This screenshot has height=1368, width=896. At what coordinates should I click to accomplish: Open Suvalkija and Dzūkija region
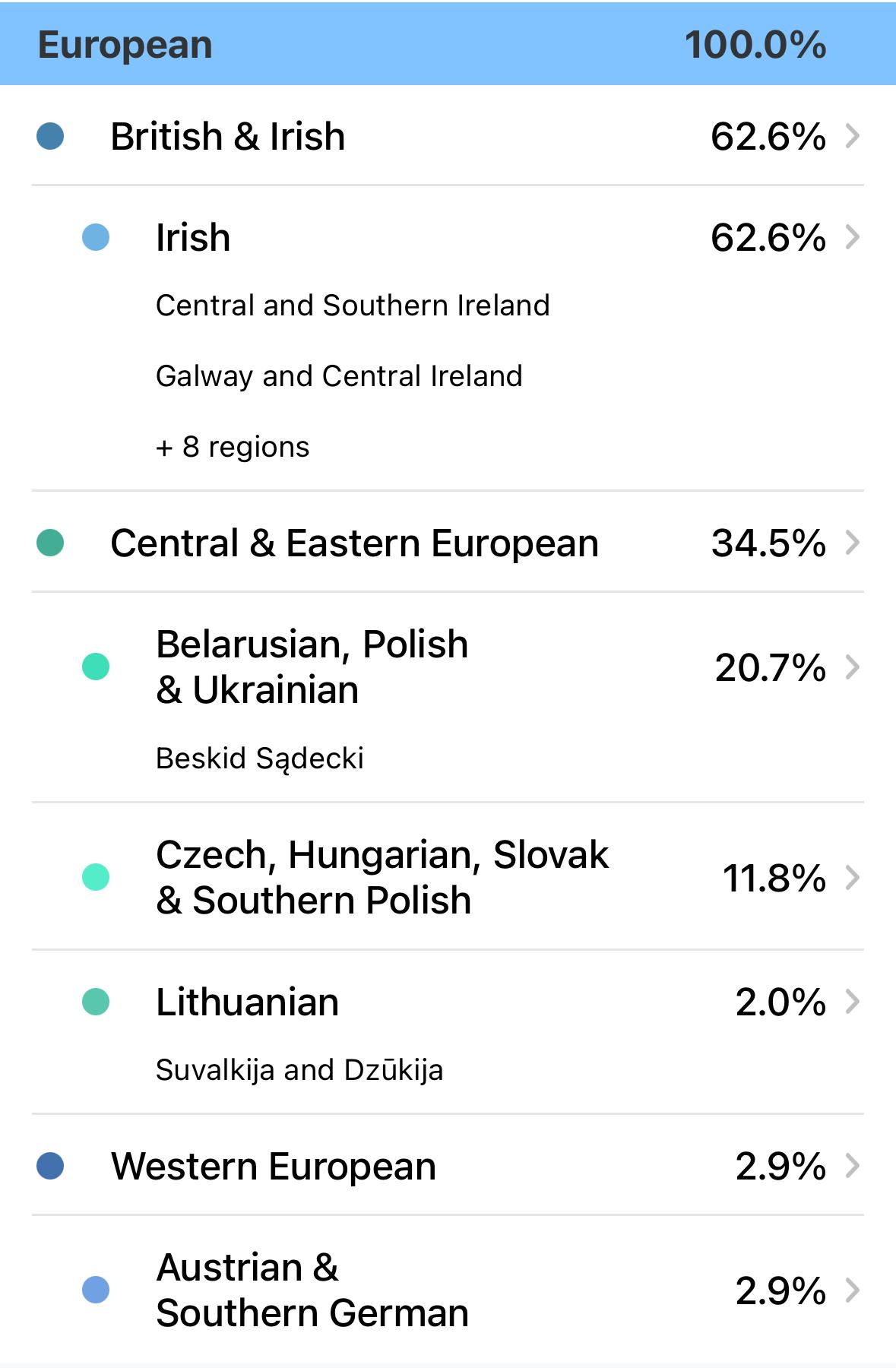[299, 1070]
